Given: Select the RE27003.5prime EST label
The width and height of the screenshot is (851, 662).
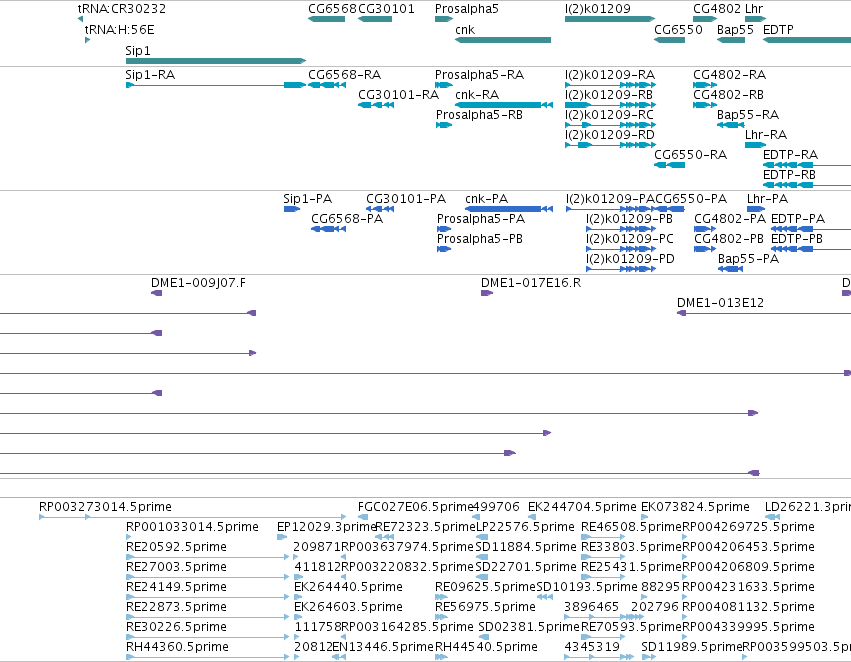Looking at the screenshot, I should point(176,568).
